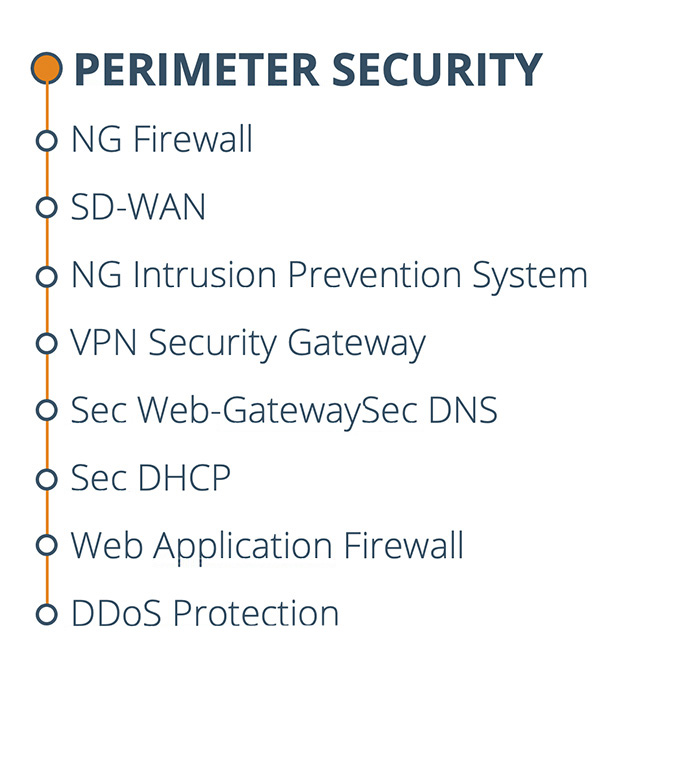Click the SD-WAN text entry
The height and width of the screenshot is (778, 700).
[138, 206]
